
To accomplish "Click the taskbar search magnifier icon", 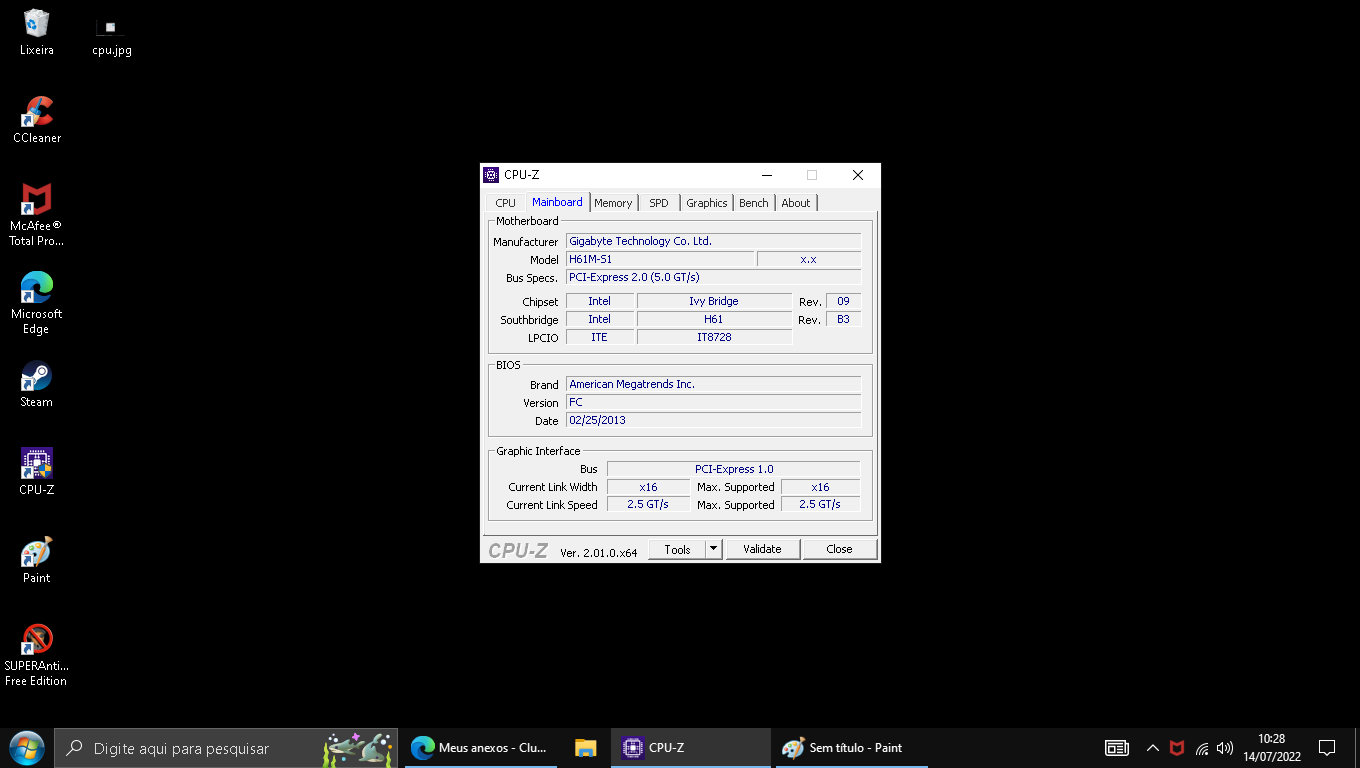I will [x=74, y=748].
